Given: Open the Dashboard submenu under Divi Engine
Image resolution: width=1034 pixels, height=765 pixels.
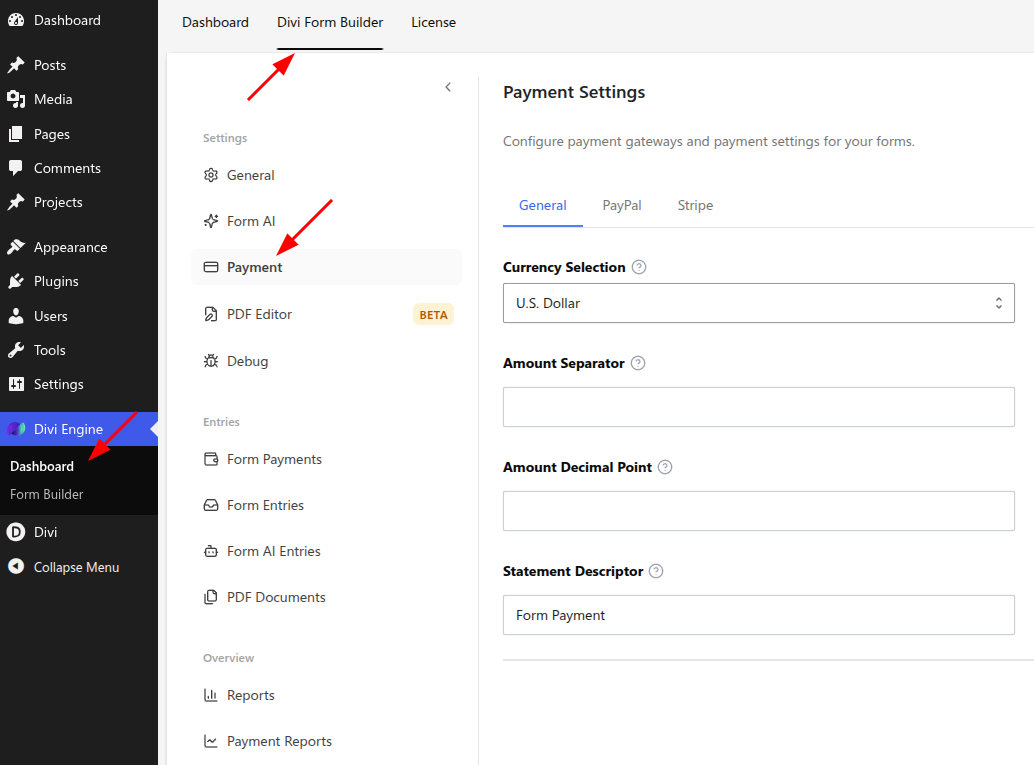Looking at the screenshot, I should point(42,466).
